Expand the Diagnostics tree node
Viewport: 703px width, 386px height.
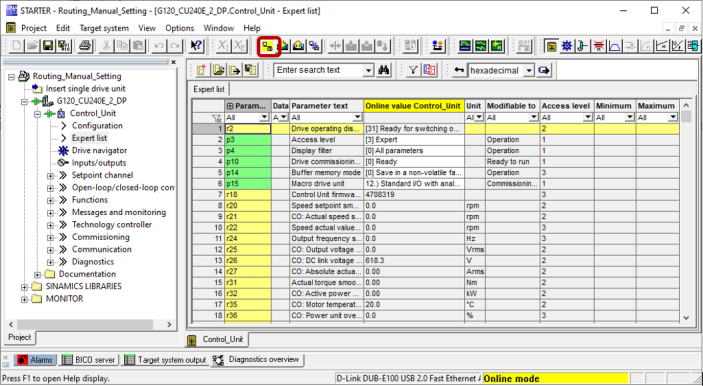[50, 262]
